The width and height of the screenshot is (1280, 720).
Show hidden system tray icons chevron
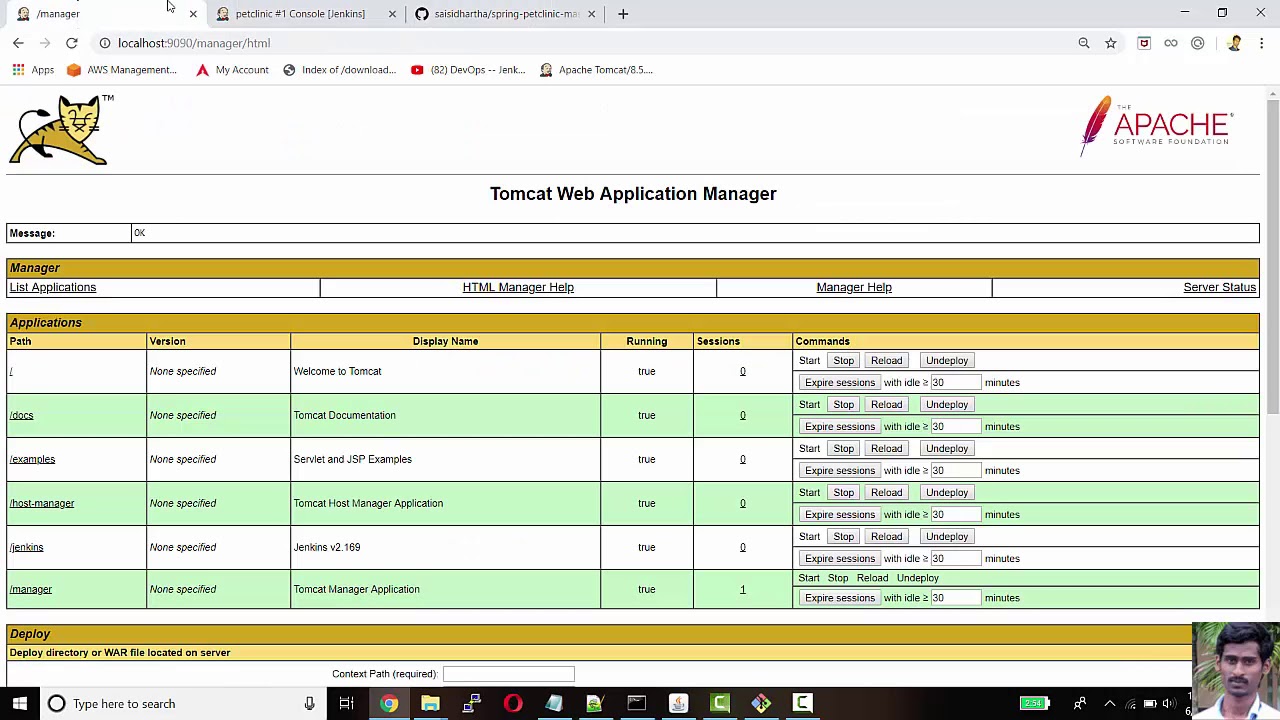click(x=1109, y=704)
